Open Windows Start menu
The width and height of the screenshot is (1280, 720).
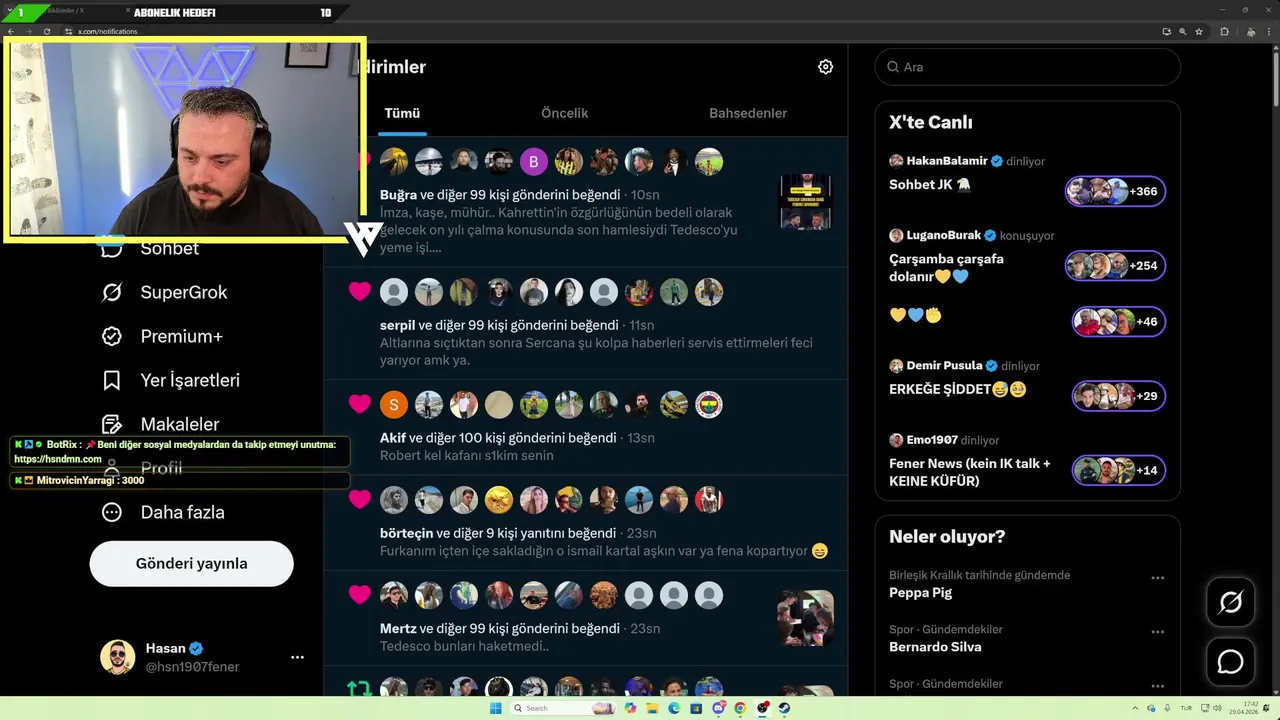click(x=495, y=708)
